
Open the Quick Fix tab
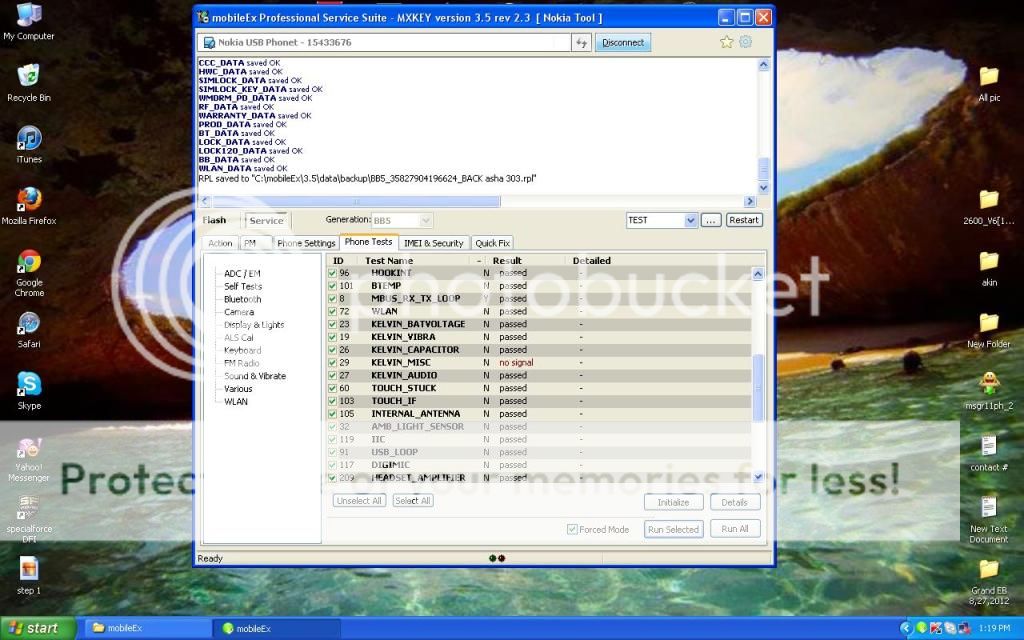click(492, 243)
